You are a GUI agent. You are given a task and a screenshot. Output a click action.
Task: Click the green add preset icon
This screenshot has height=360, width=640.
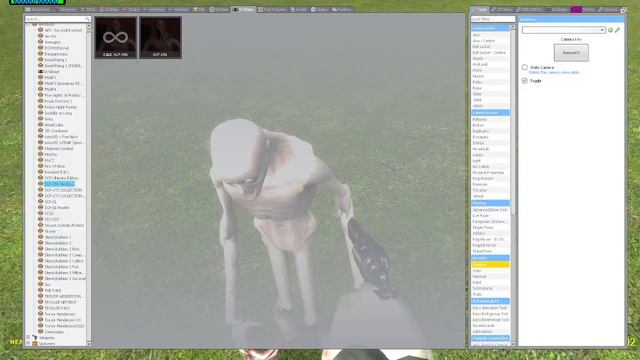(611, 30)
